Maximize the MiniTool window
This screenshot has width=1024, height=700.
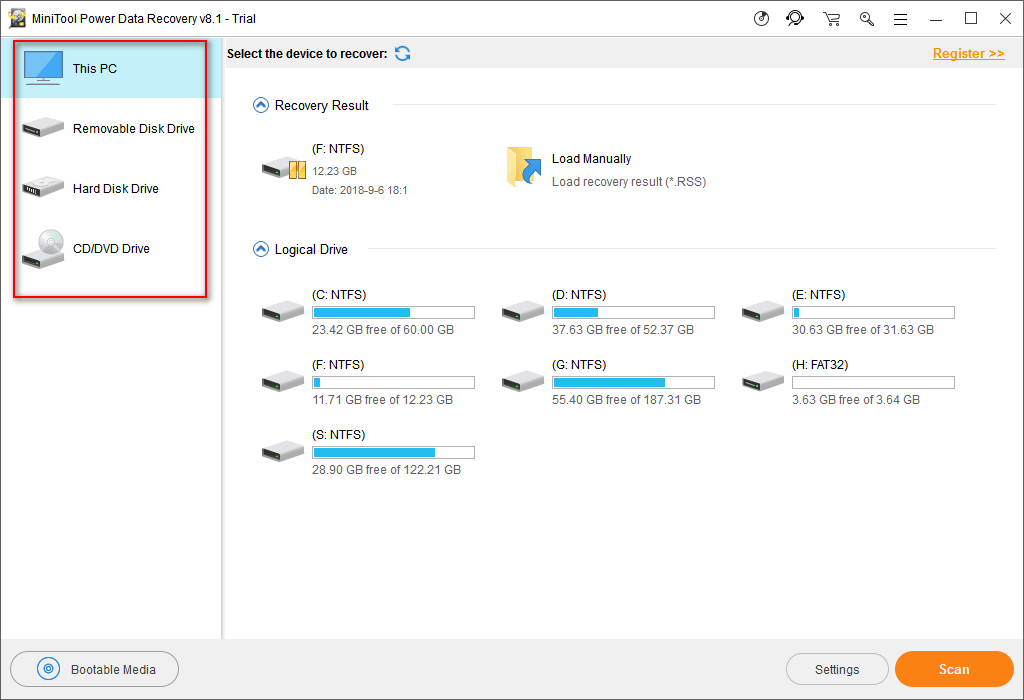971,18
